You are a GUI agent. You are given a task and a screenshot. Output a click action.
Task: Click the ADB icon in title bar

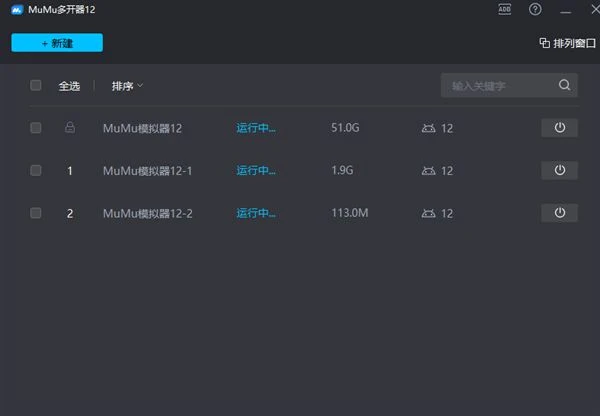(x=505, y=9)
